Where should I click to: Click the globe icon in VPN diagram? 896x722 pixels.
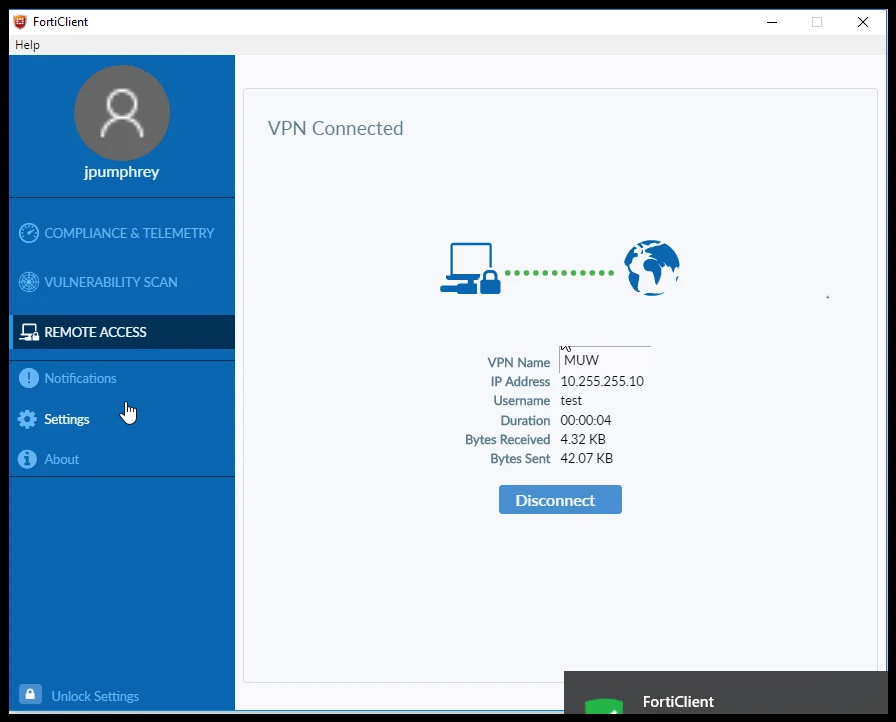pos(651,268)
